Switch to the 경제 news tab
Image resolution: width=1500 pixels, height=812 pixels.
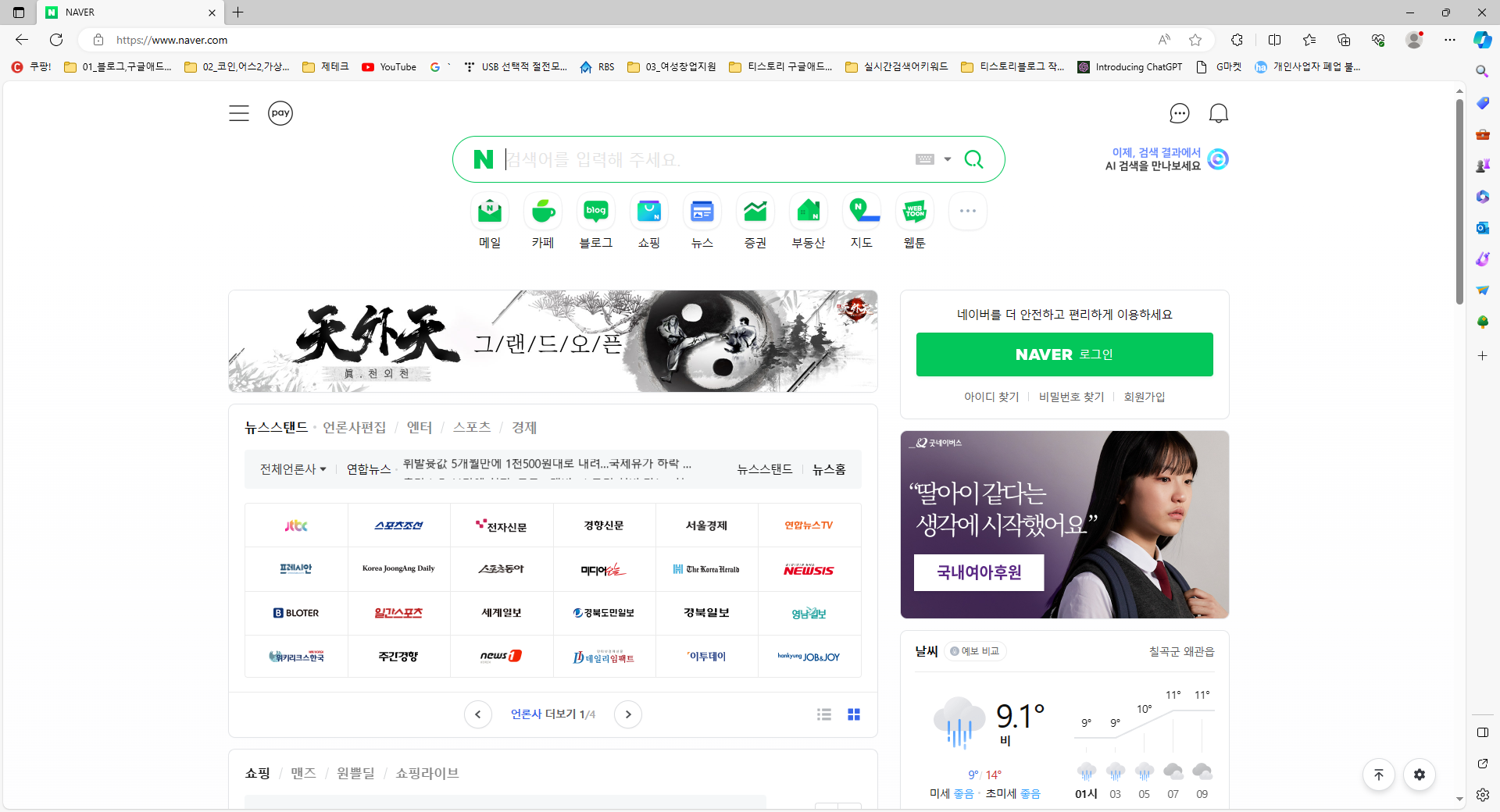pyautogui.click(x=525, y=427)
